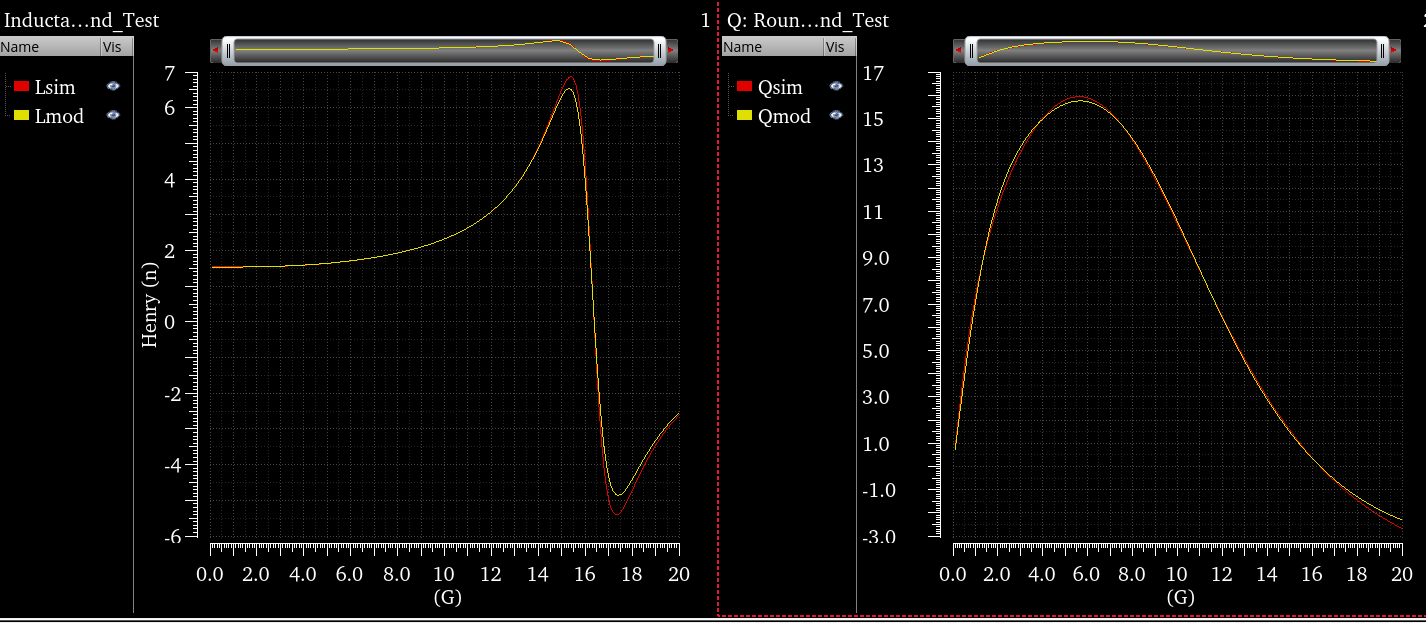Select the Qsim trace name
Viewport: 1426px width, 623px height.
(780, 88)
